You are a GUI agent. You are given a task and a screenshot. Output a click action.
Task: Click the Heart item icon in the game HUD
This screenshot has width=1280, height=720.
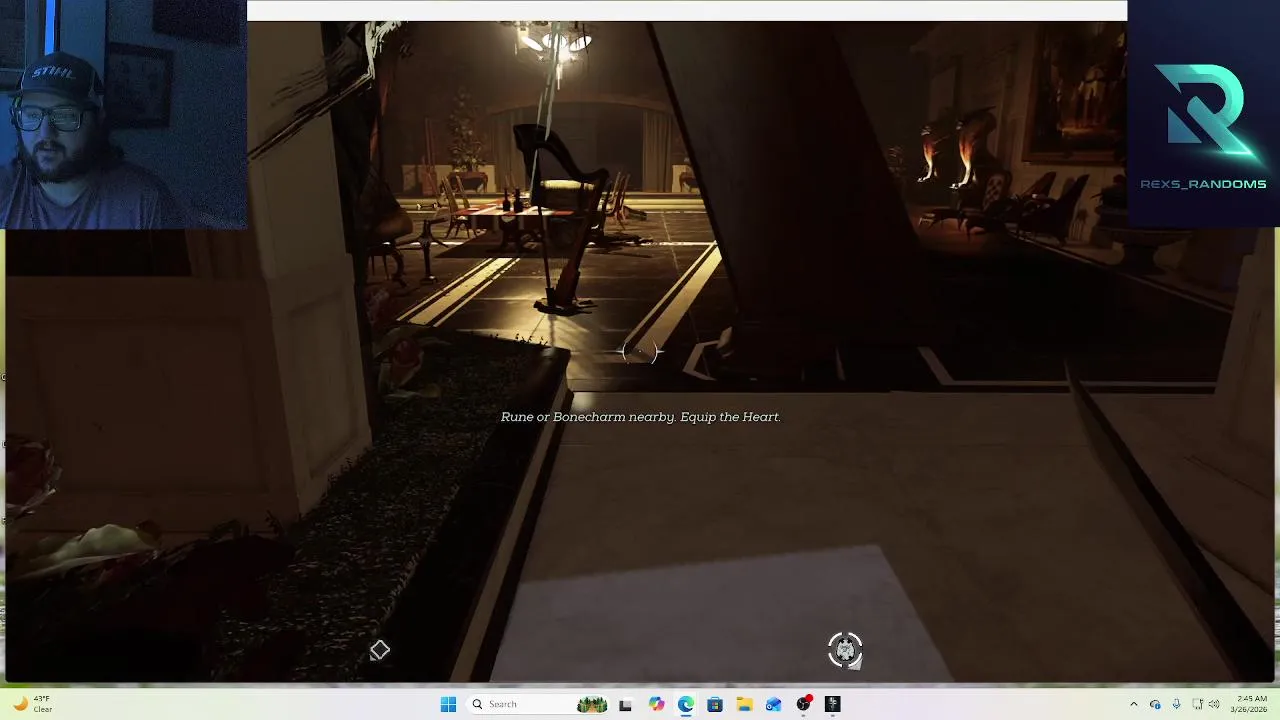845,650
